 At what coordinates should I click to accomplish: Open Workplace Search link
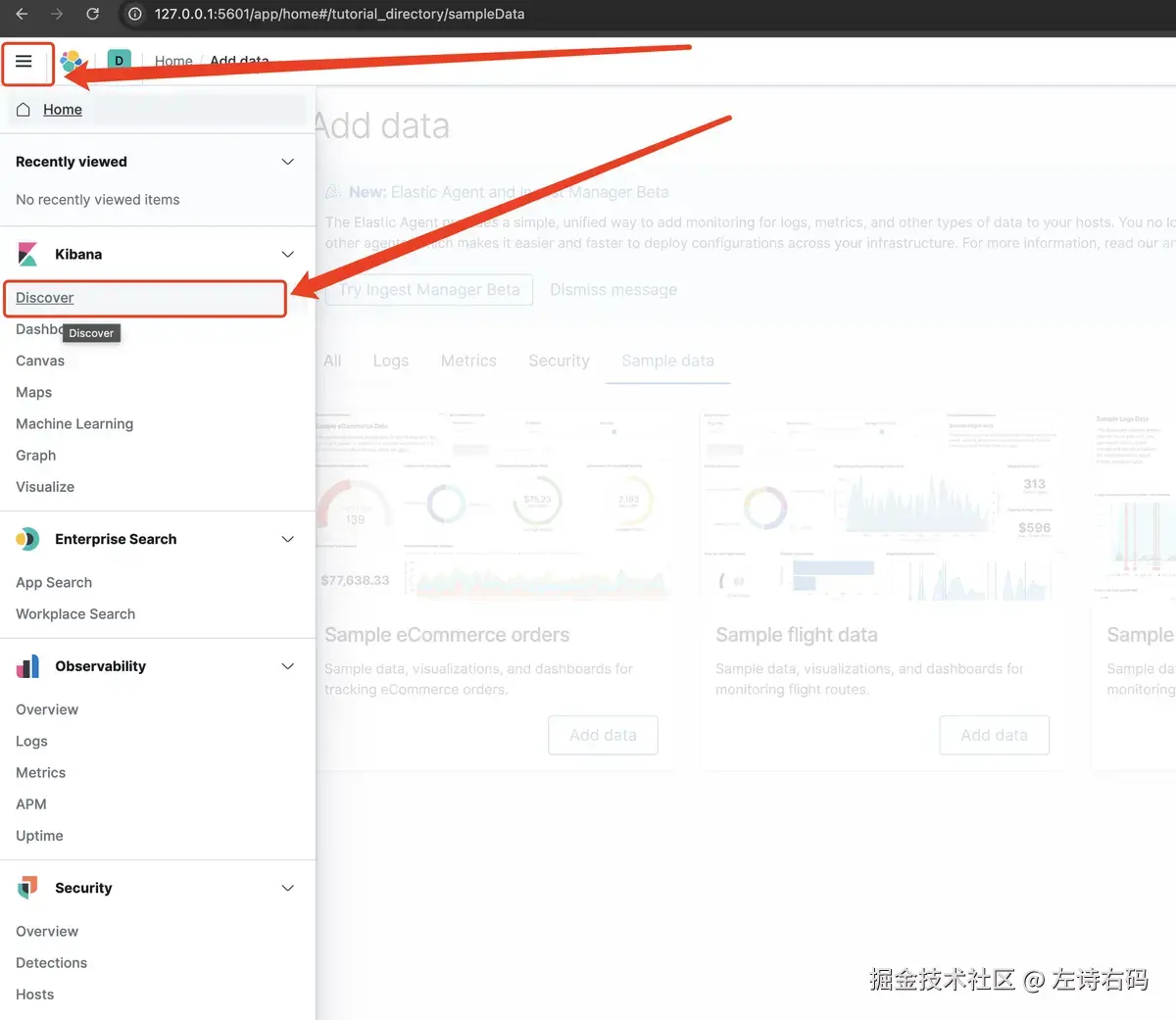(x=75, y=614)
